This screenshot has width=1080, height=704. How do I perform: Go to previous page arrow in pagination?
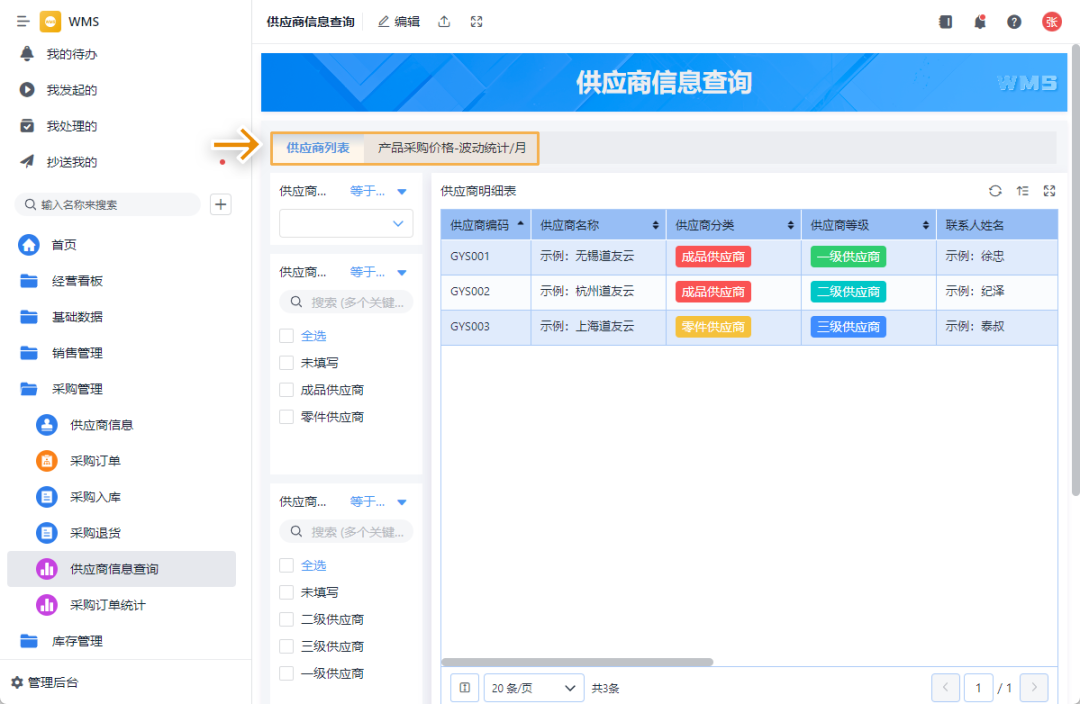(x=945, y=687)
